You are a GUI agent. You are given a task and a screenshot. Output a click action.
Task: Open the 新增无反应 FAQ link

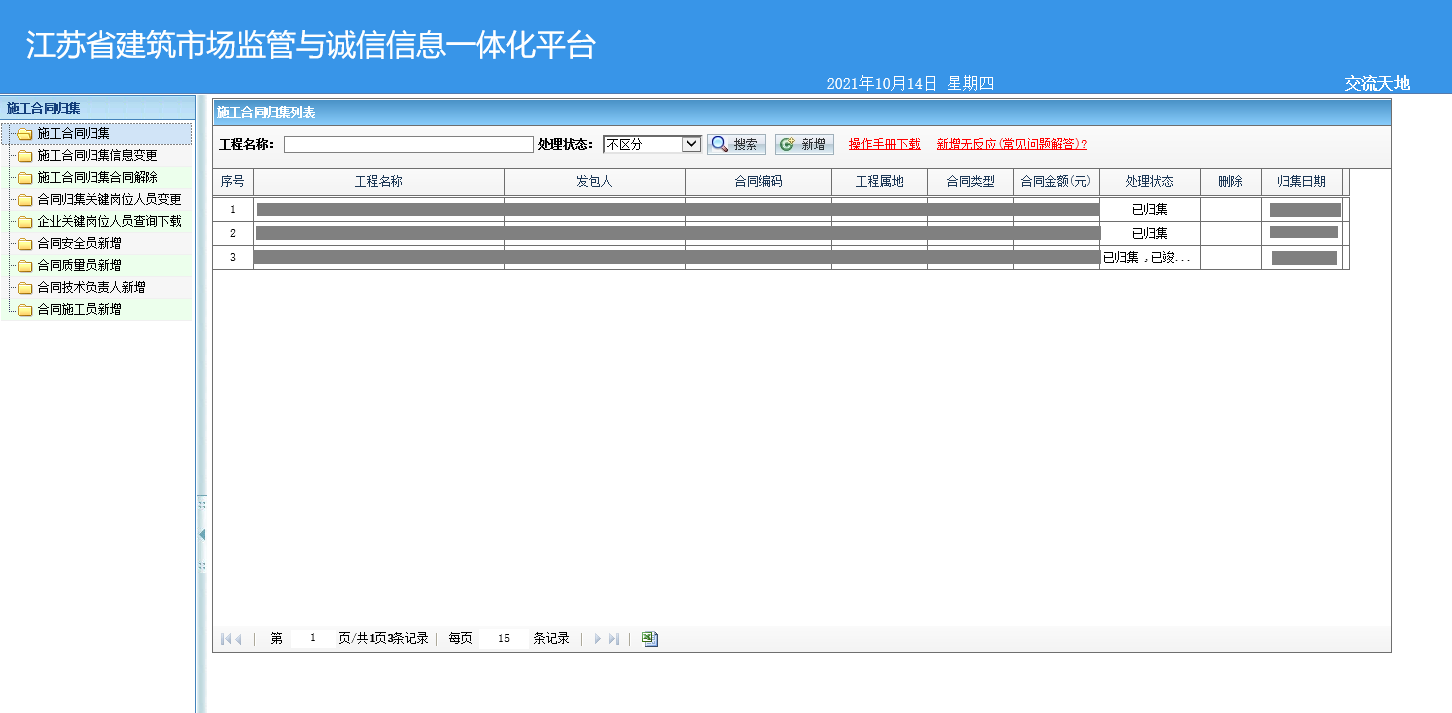point(1011,144)
